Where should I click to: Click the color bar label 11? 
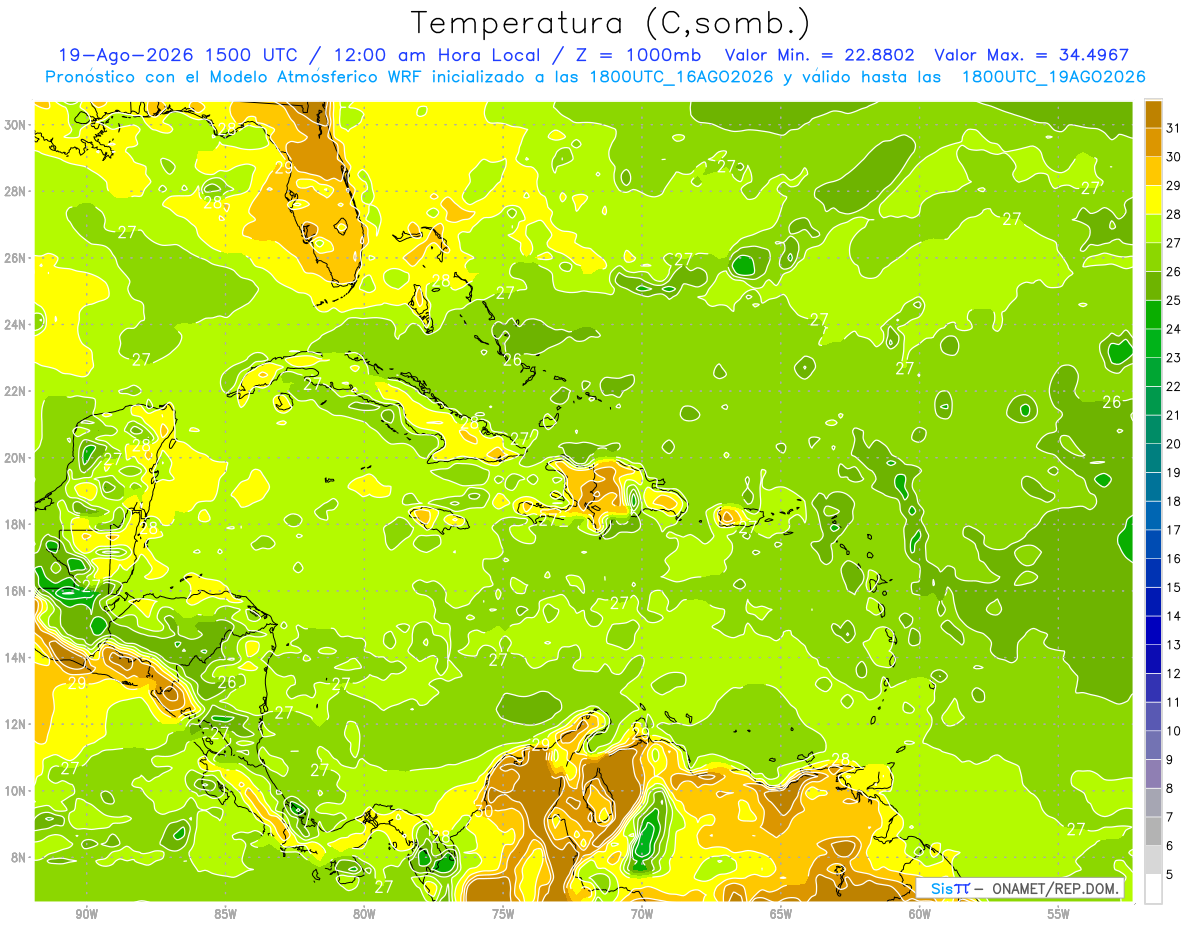pos(1174,702)
